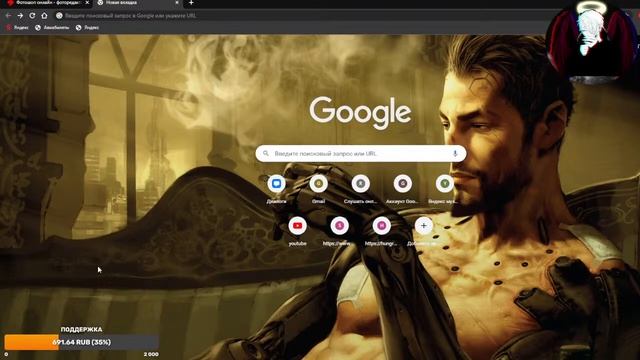Viewport: 640px width, 360px height.
Task: Open the Gmail shortcut
Action: (318, 189)
